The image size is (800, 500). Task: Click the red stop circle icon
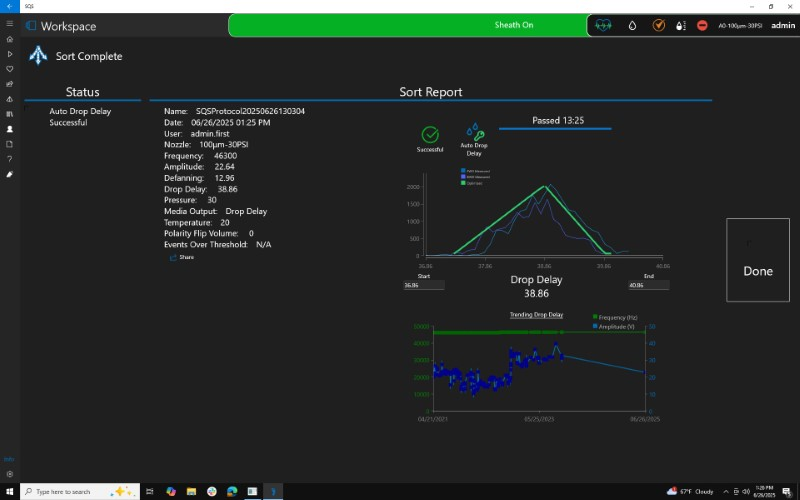702,25
